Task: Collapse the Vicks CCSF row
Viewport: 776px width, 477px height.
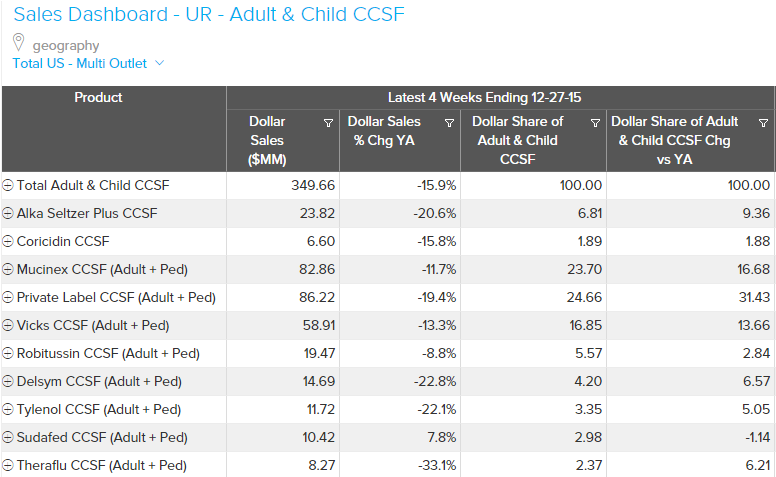Action: point(8,325)
